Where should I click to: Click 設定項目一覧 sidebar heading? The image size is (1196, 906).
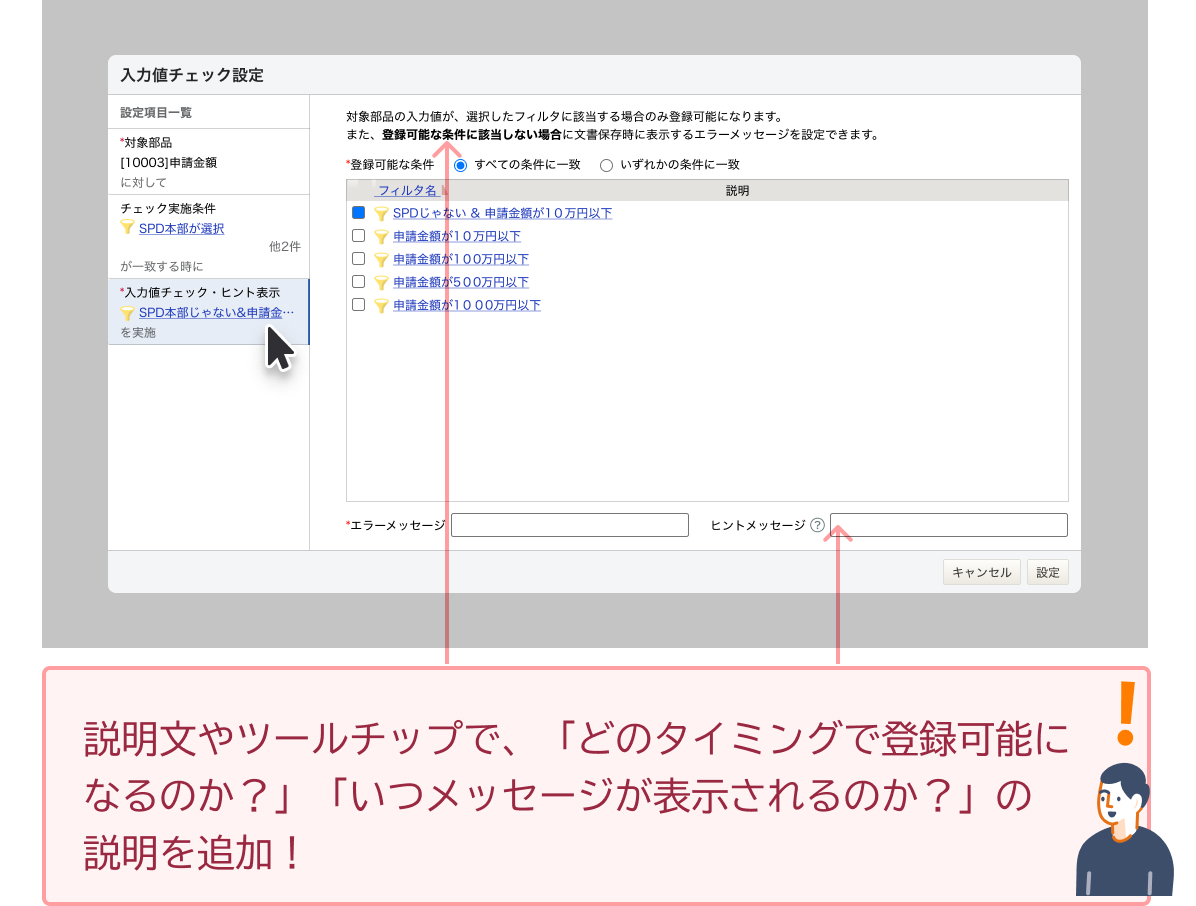pos(156,112)
